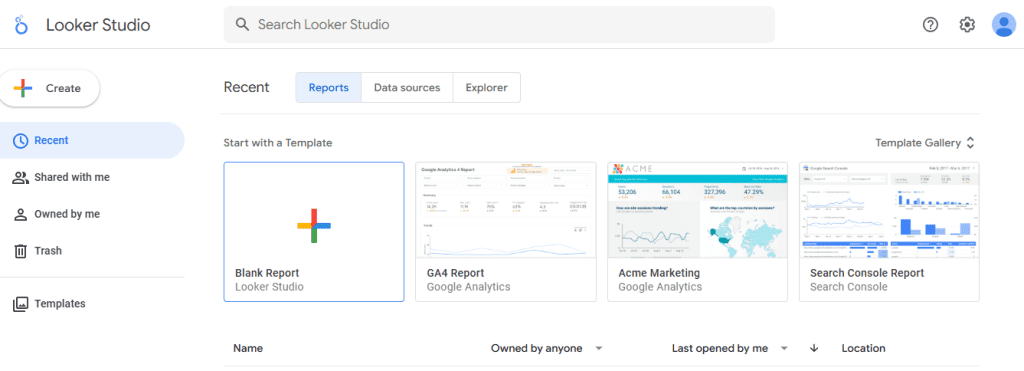Click the Templates image icon
The width and height of the screenshot is (1024, 371).
pos(21,304)
